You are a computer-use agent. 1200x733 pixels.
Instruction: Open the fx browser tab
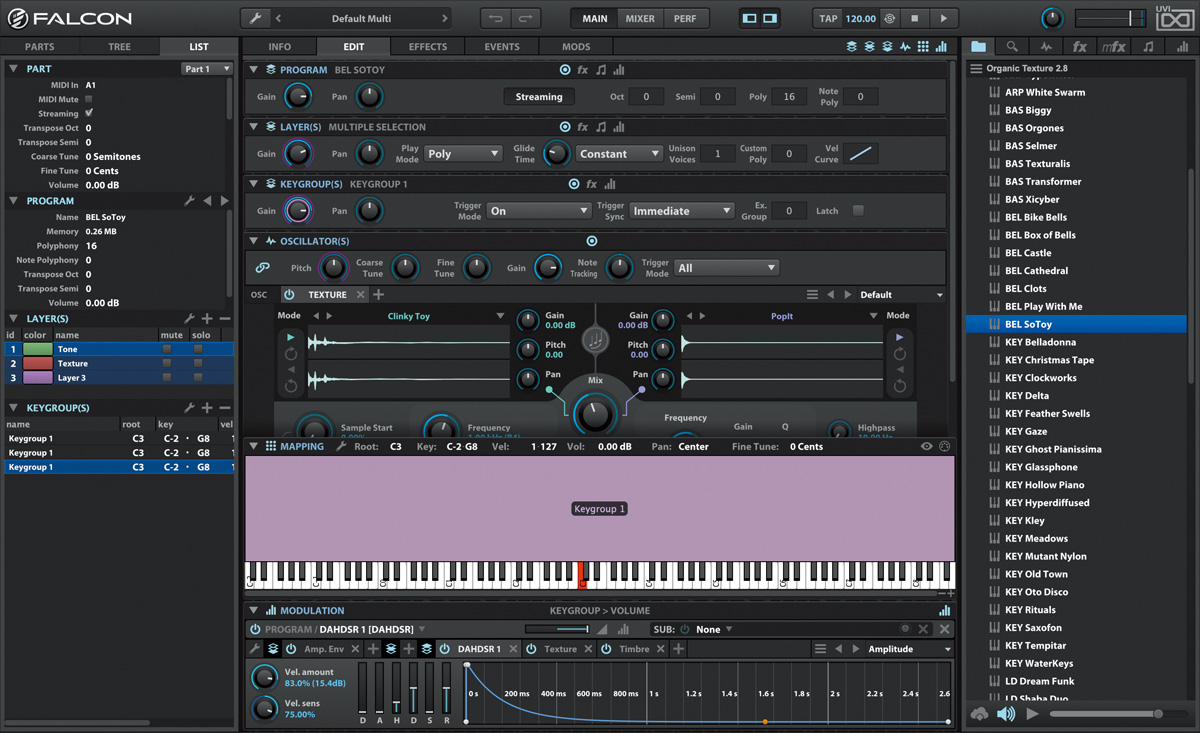point(1080,46)
